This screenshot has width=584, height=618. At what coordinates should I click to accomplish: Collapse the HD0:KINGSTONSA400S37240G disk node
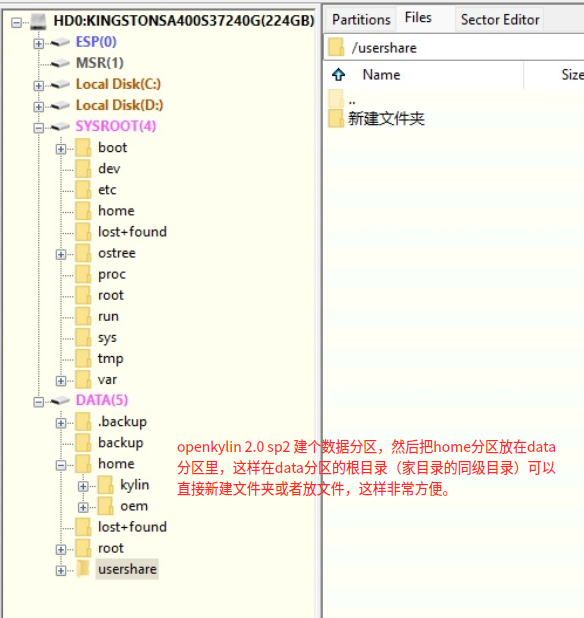pos(17,22)
